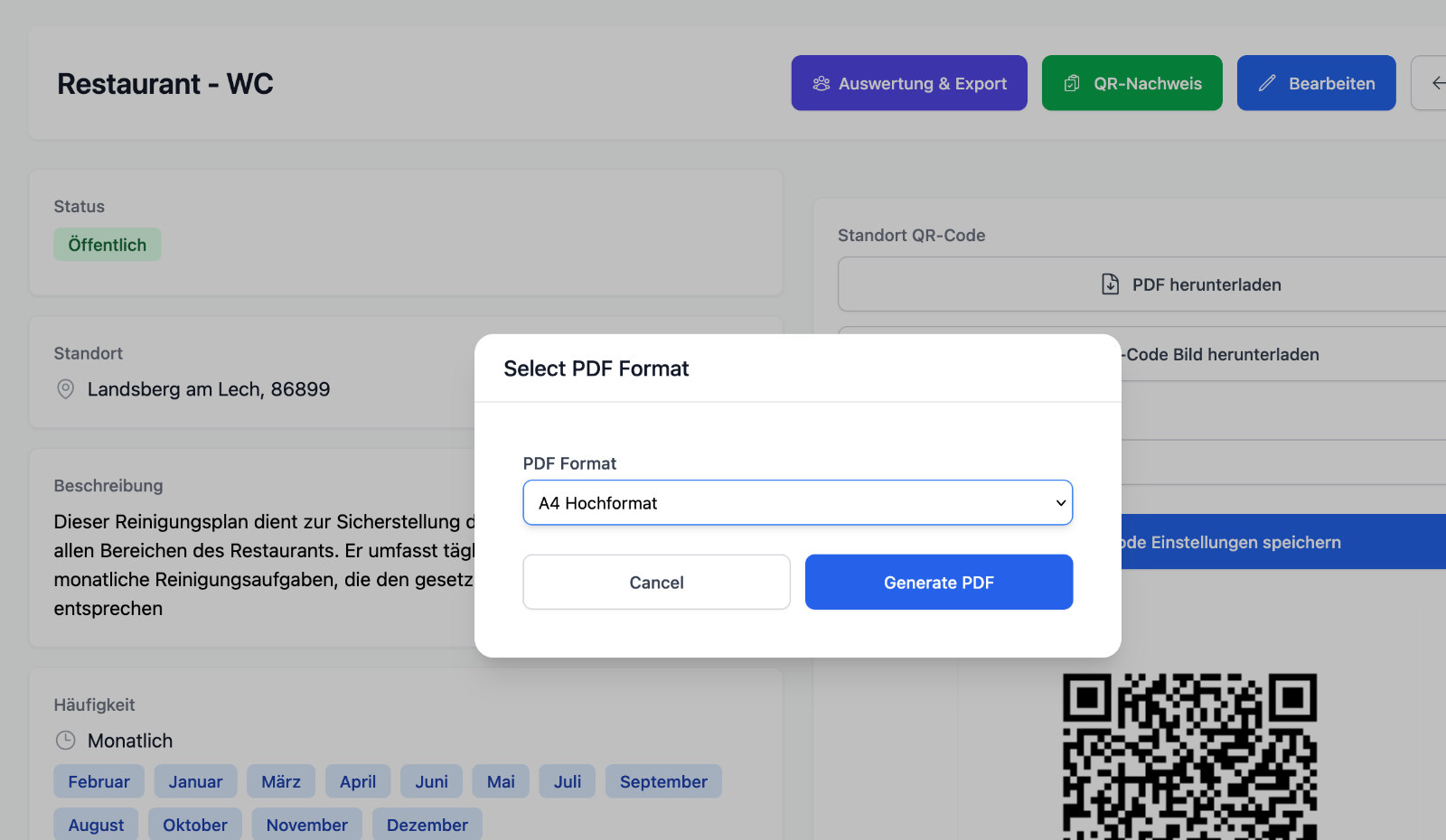This screenshot has width=1446, height=840.
Task: Click the Öffentlich status badge
Action: (x=107, y=245)
